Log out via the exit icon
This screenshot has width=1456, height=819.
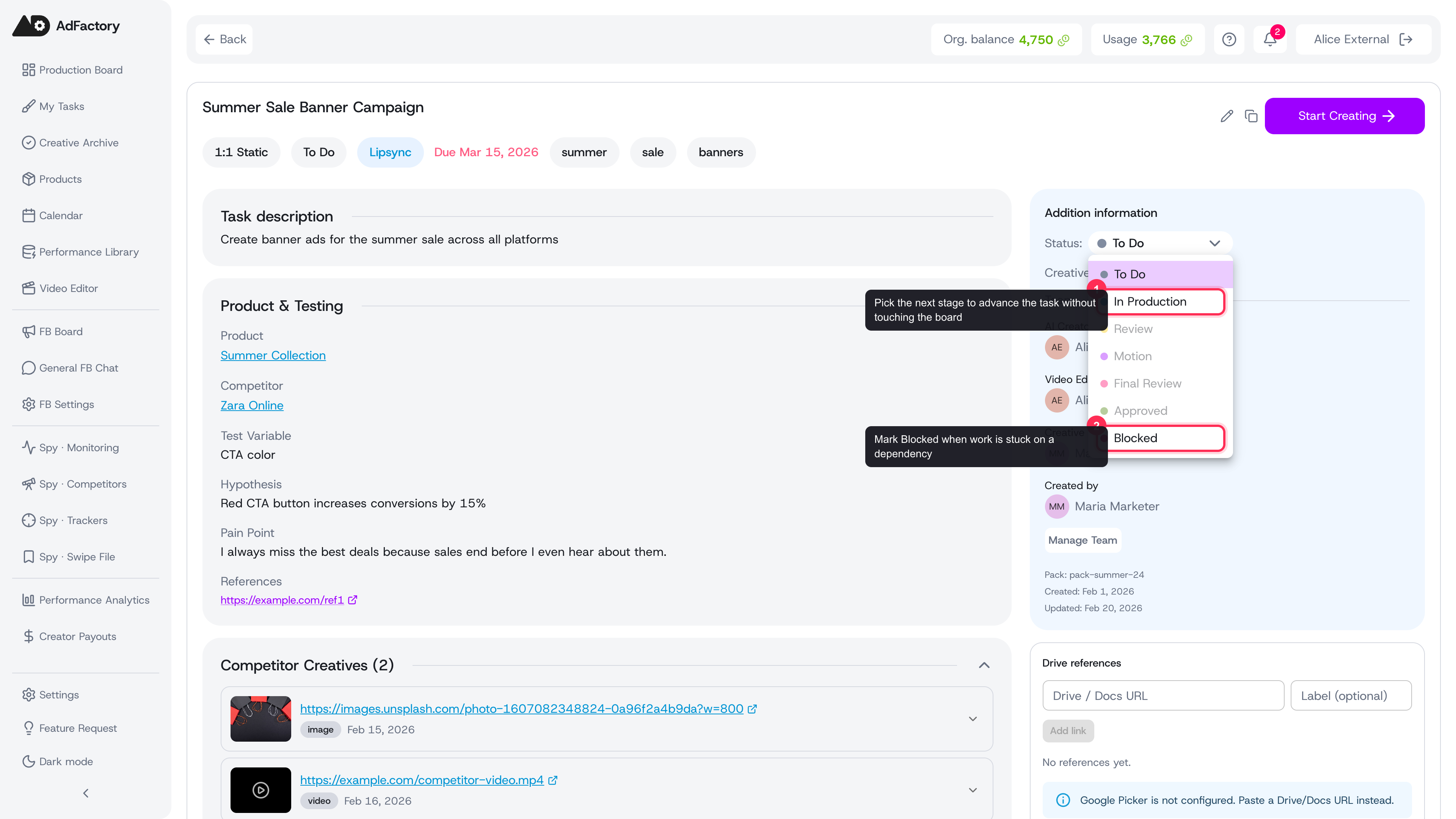[x=1406, y=39]
